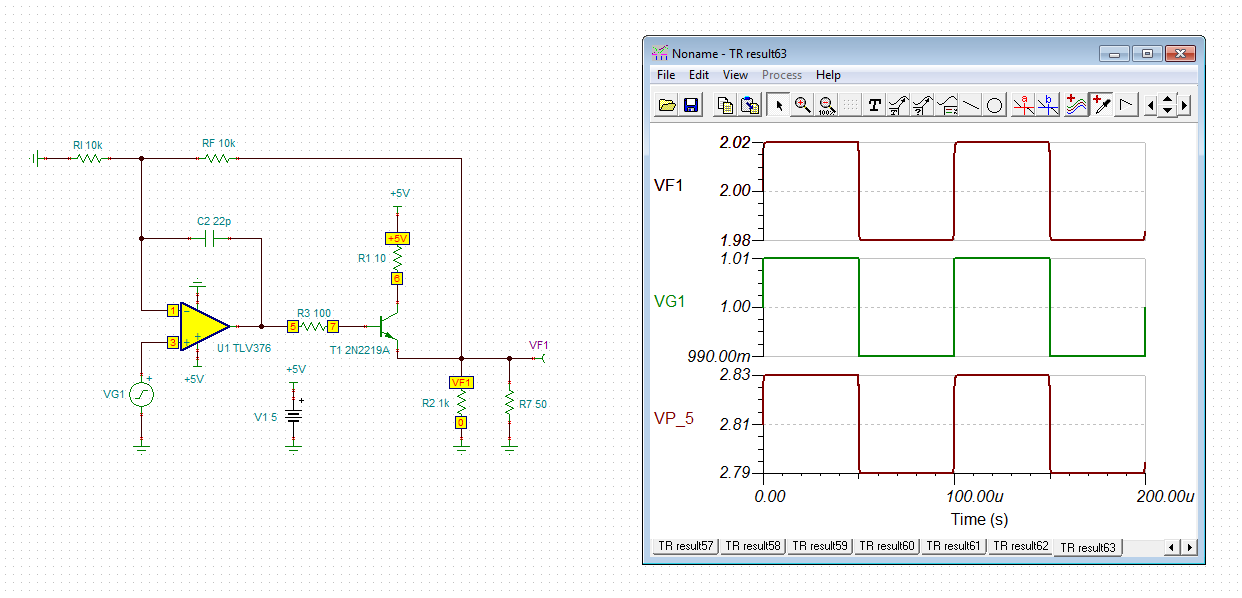Open the View menu
Viewport: 1242px width, 598px height.
pyautogui.click(x=735, y=75)
